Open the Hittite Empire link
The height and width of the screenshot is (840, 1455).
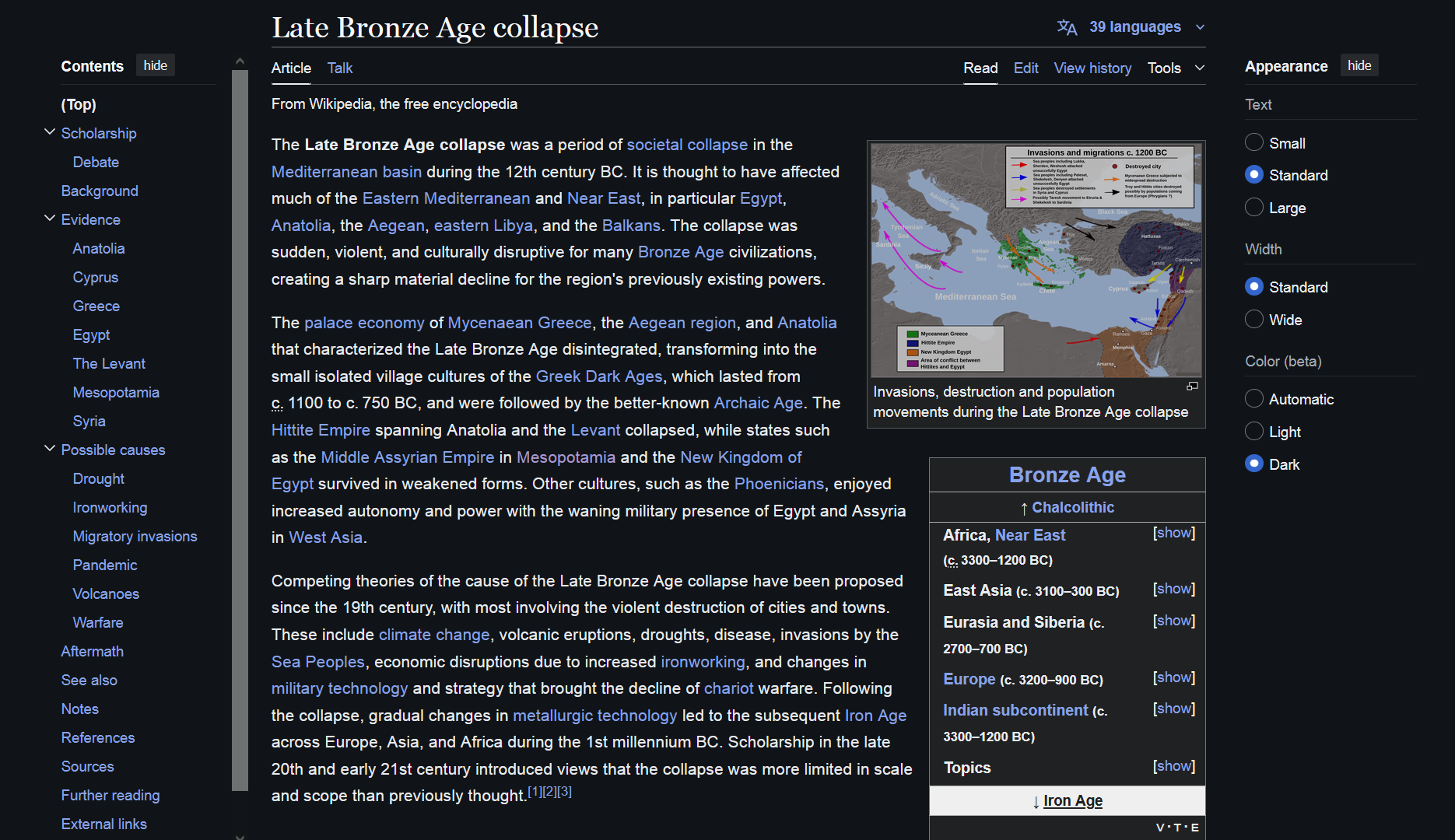point(321,430)
